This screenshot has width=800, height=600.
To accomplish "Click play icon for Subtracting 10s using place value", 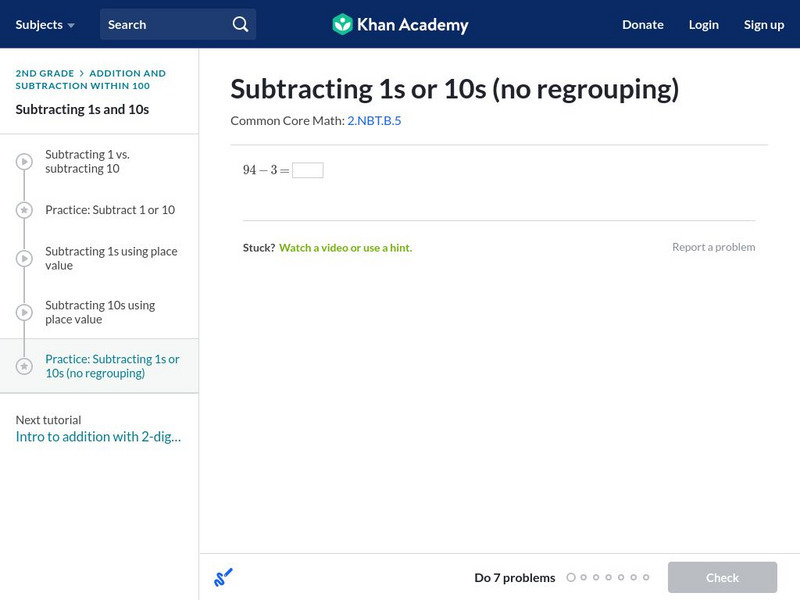I will [24, 313].
